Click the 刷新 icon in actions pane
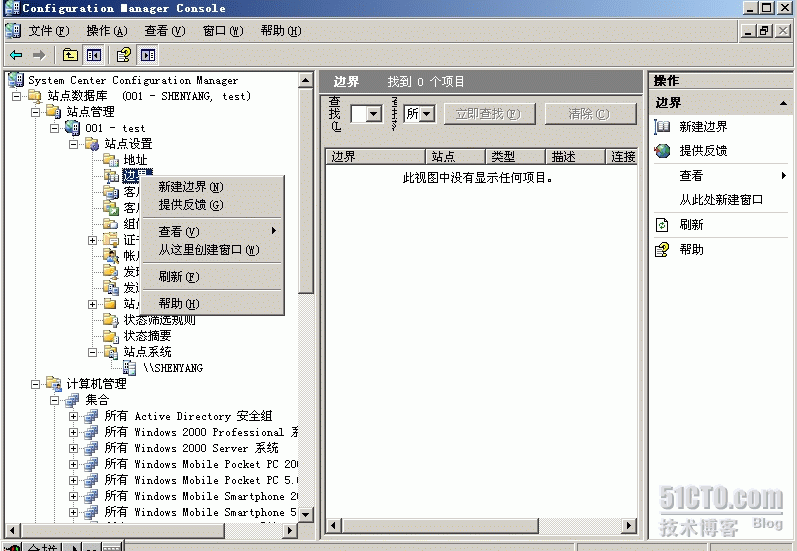Image resolution: width=797 pixels, height=551 pixels. (662, 225)
